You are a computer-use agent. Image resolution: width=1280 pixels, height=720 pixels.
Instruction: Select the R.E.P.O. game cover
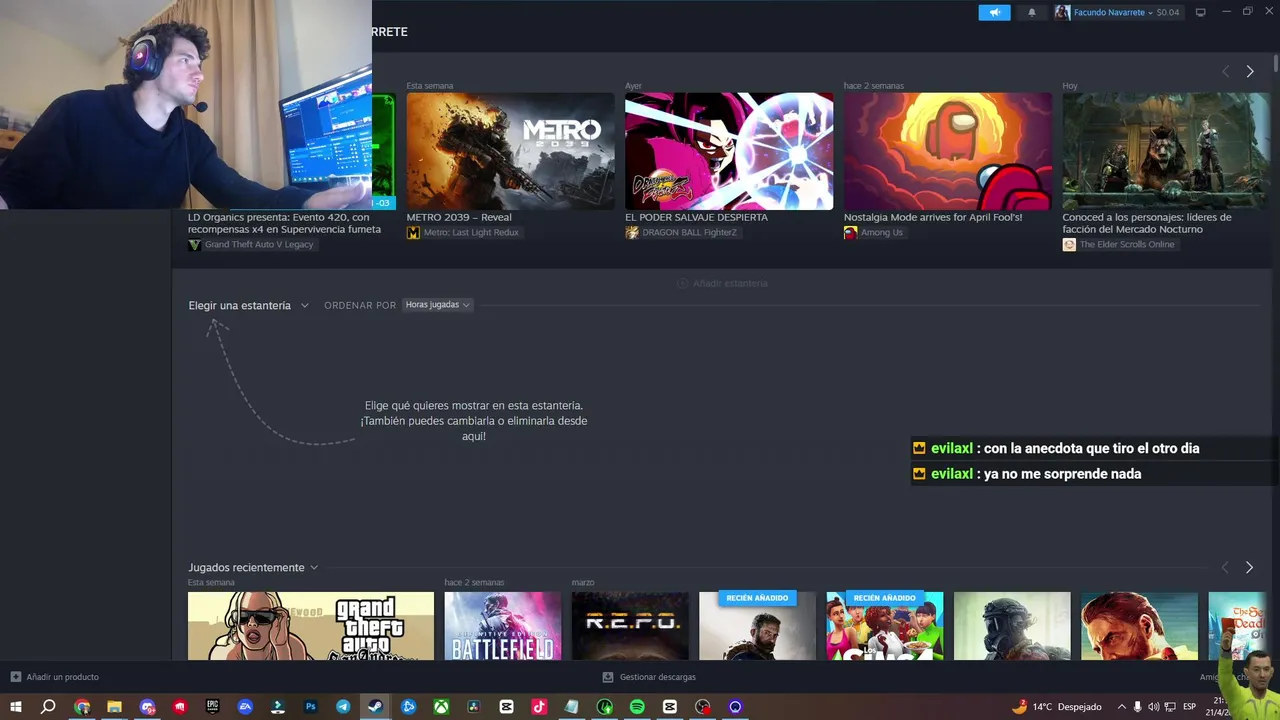(x=630, y=626)
